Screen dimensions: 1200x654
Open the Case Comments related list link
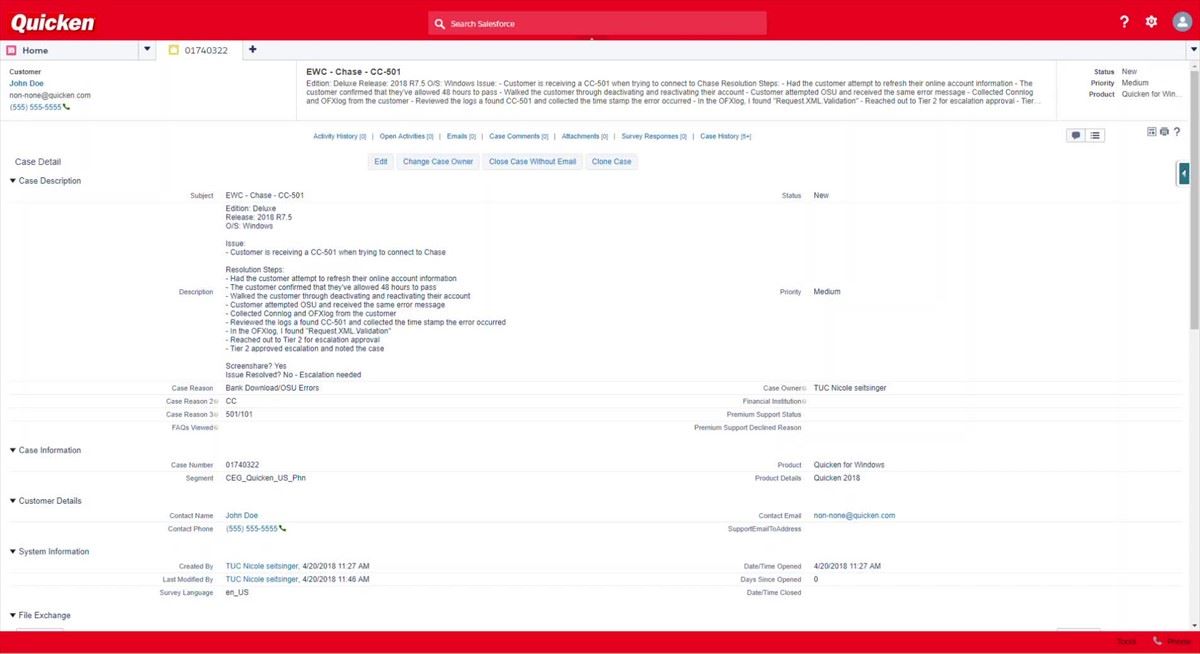click(x=516, y=136)
